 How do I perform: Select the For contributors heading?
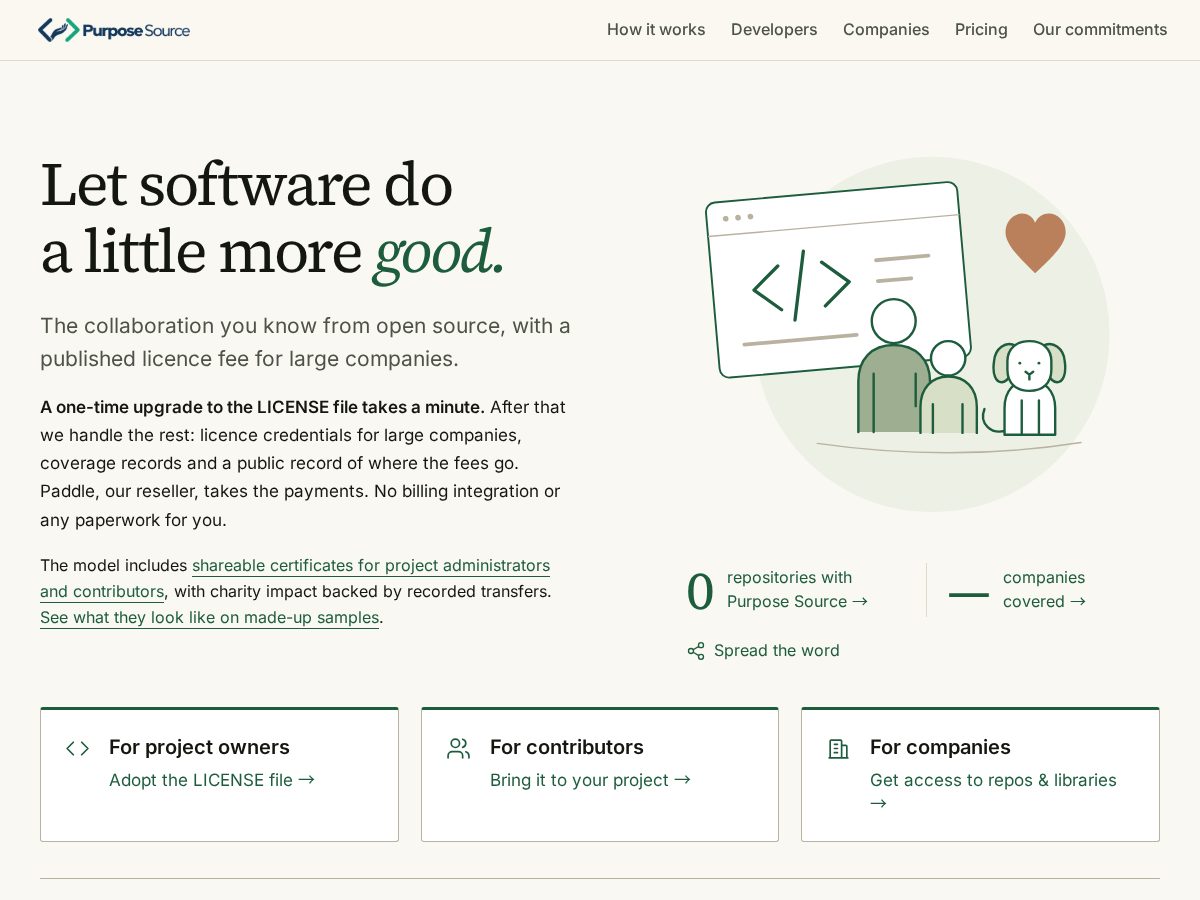[567, 747]
